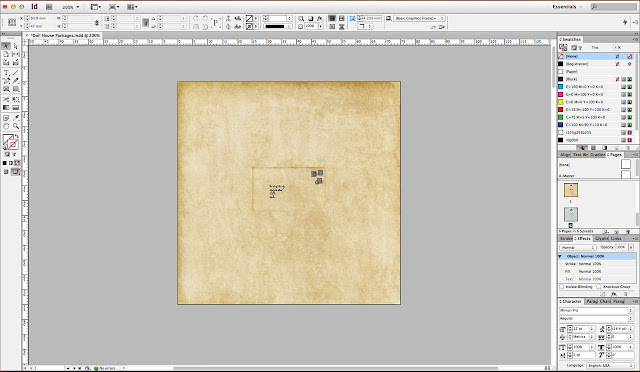640x372 pixels.
Task: Toggle fill/stroke proxy in the Swatches panel
Action: pyautogui.click(x=563, y=47)
